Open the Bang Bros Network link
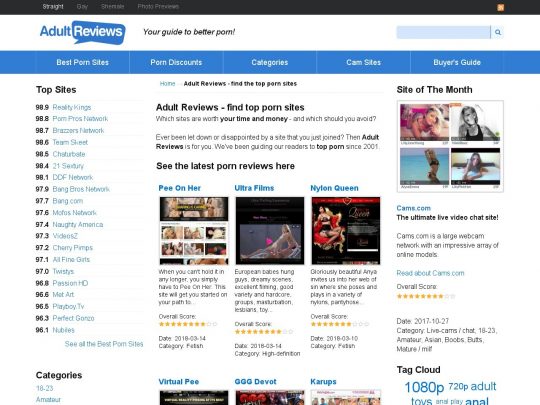 [81, 189]
